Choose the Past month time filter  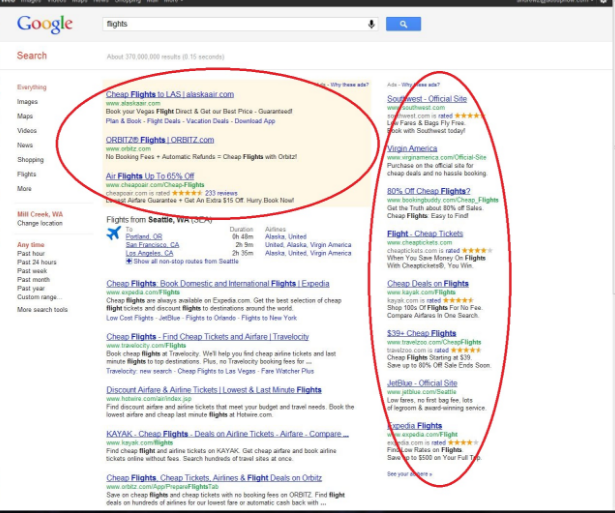[x=33, y=280]
